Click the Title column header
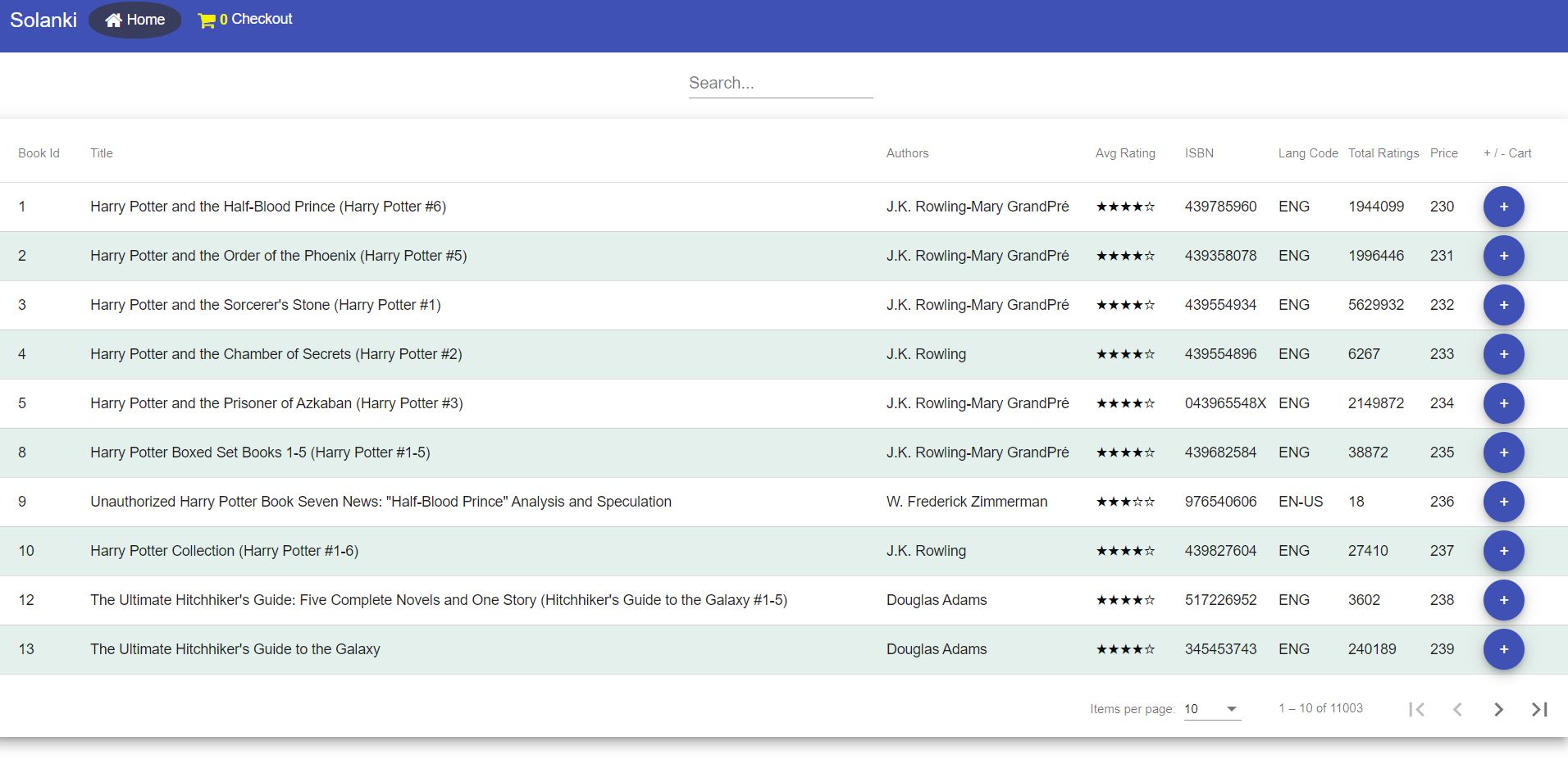 [x=102, y=153]
